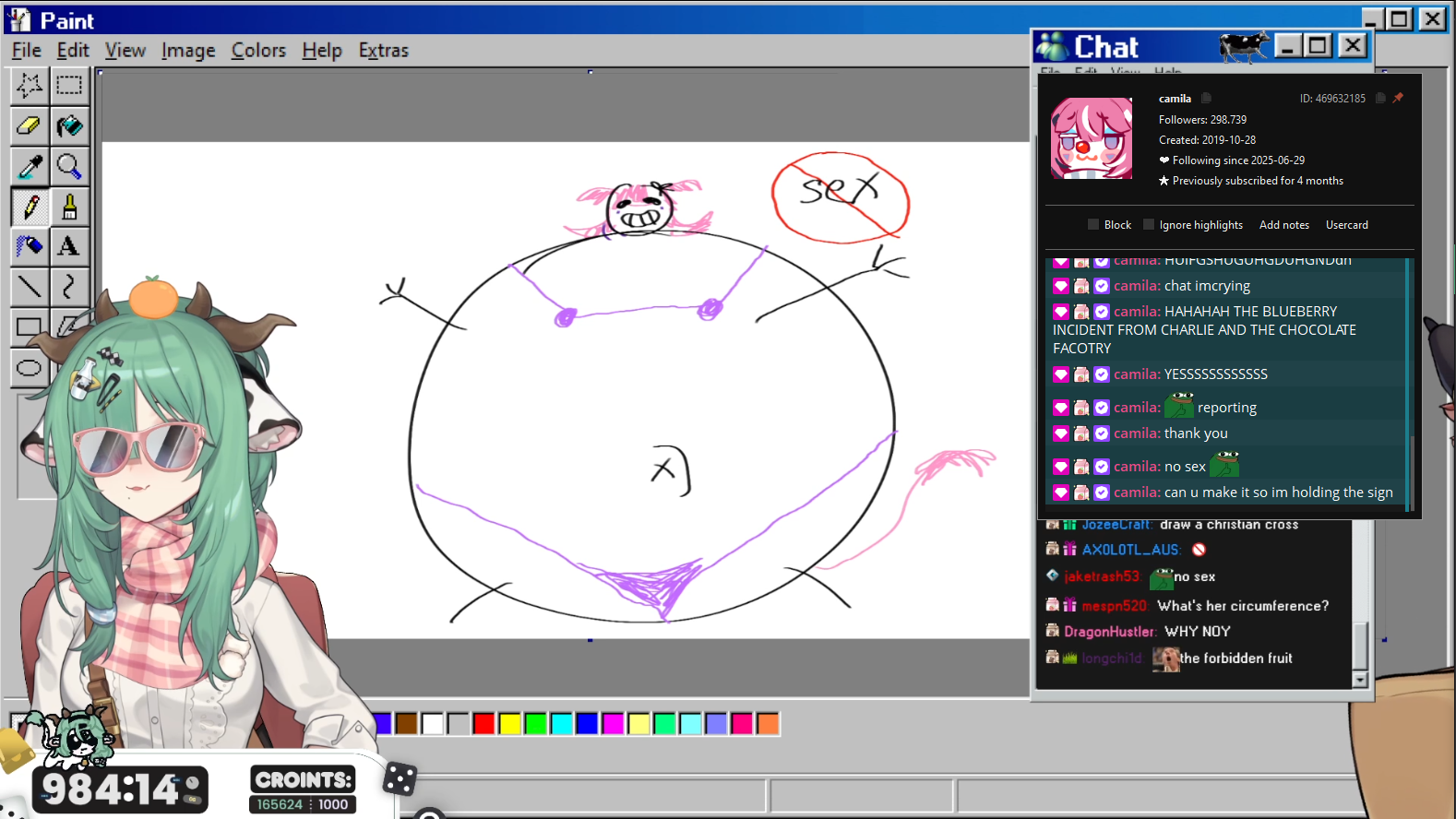Activate the Pick Color eyedropper tool

pos(30,166)
